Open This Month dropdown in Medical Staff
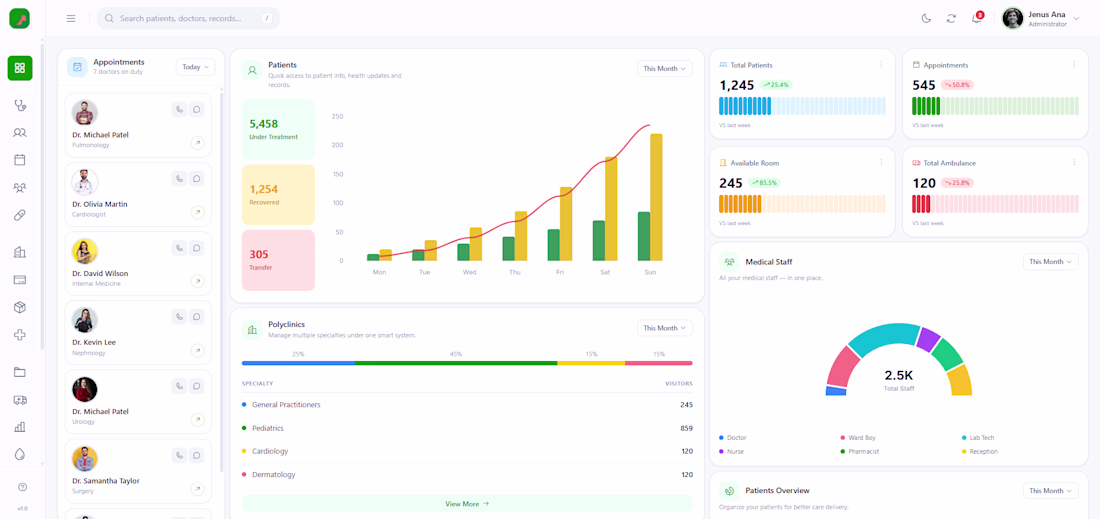 pos(1050,262)
